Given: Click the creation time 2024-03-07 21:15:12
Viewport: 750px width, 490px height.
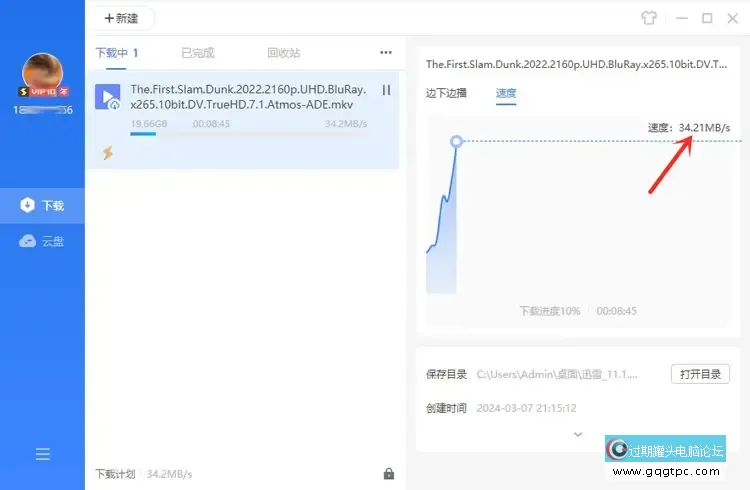Looking at the screenshot, I should coord(526,408).
